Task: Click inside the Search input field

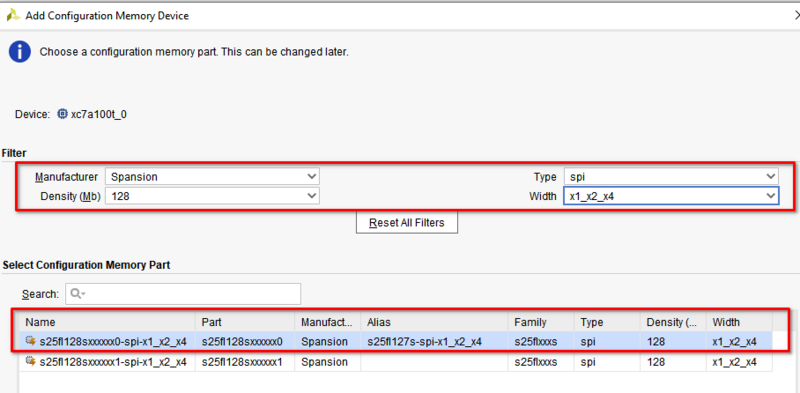Action: (x=183, y=294)
